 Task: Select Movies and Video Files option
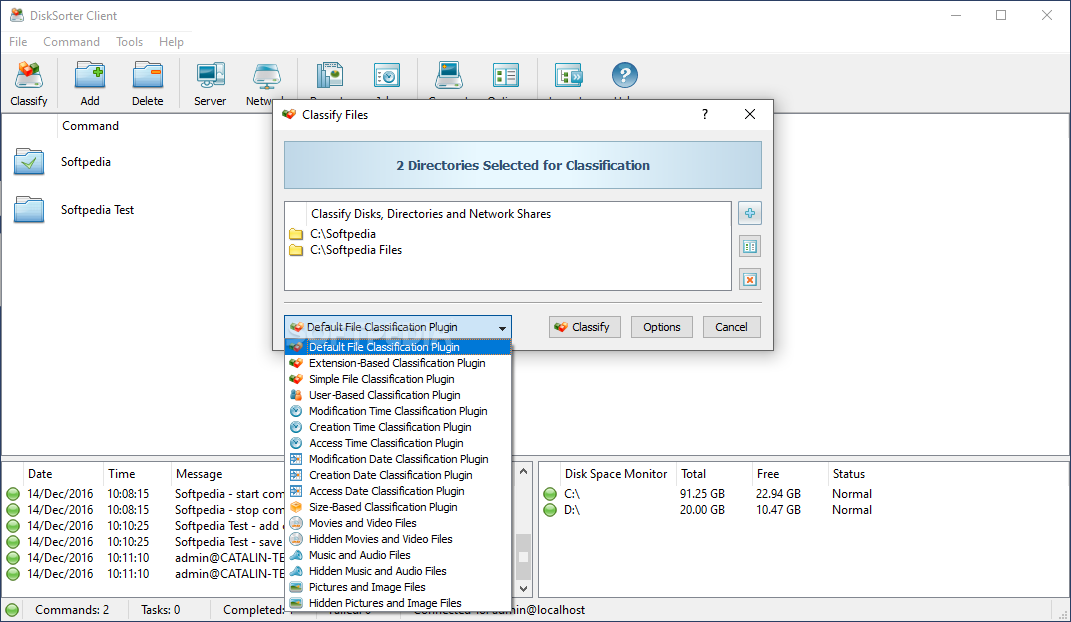pyautogui.click(x=398, y=524)
